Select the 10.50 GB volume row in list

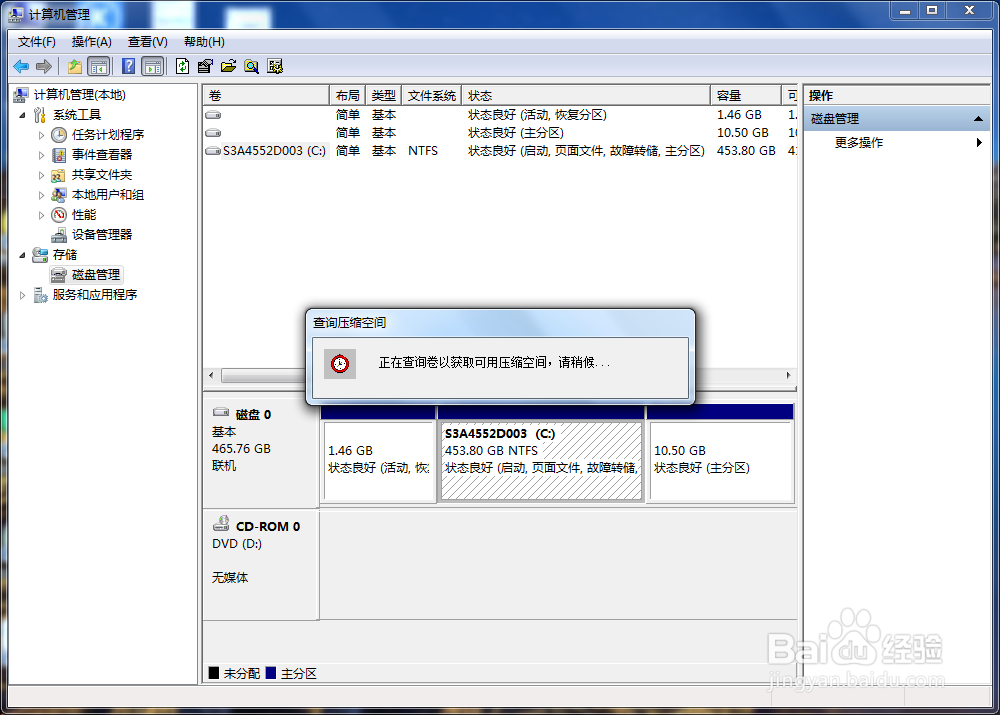500,133
